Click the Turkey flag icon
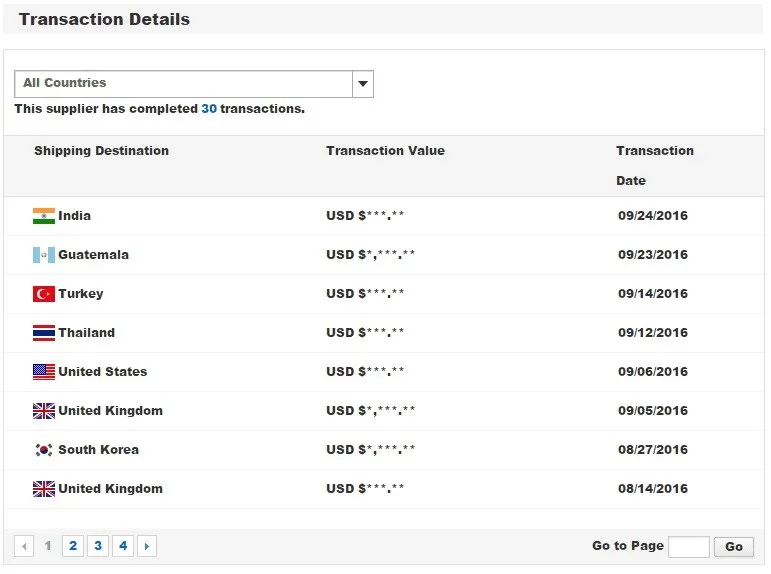This screenshot has width=771, height=574. (x=43, y=294)
